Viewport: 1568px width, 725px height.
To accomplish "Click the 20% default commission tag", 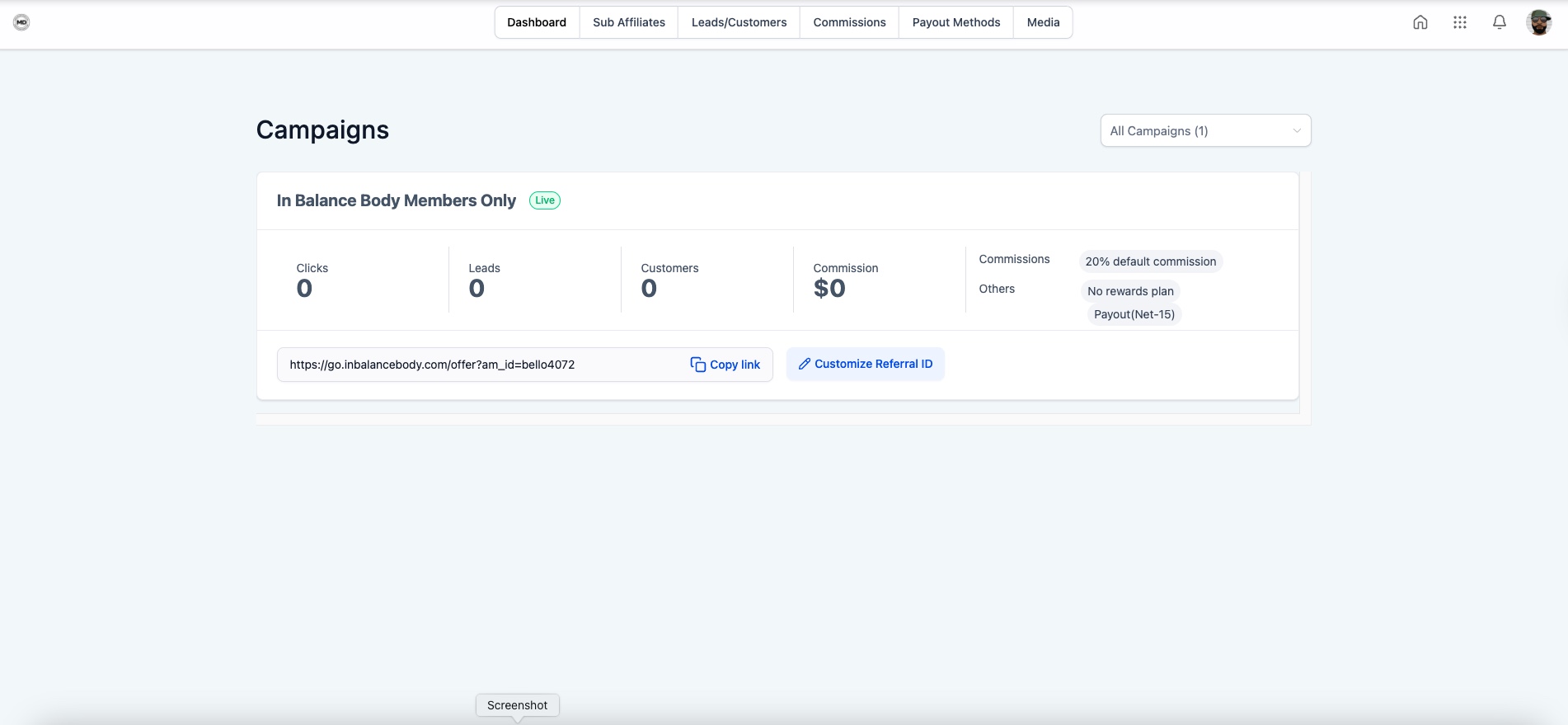I will click(1151, 261).
